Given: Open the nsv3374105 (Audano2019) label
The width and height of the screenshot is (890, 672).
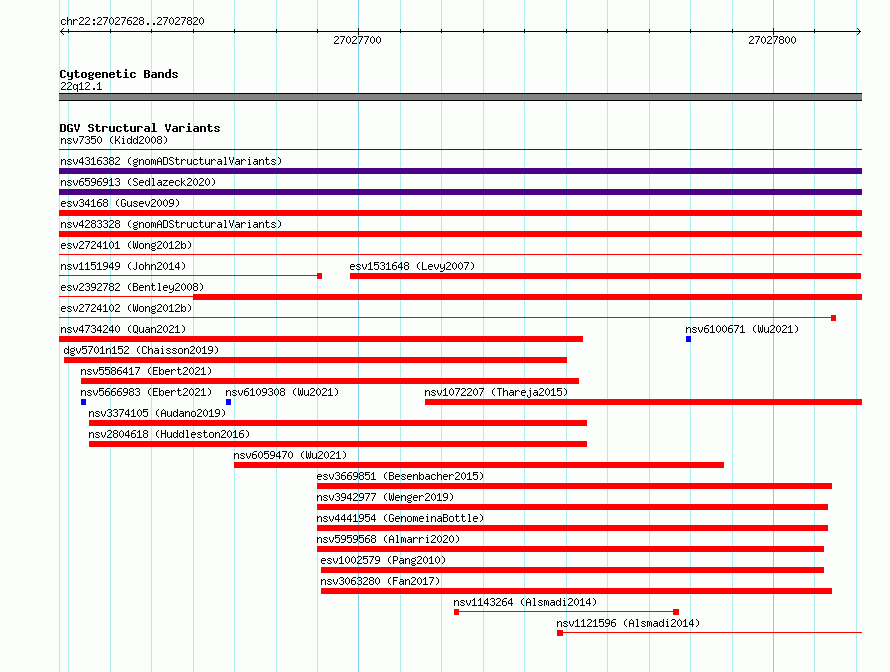Looking at the screenshot, I should (157, 413).
